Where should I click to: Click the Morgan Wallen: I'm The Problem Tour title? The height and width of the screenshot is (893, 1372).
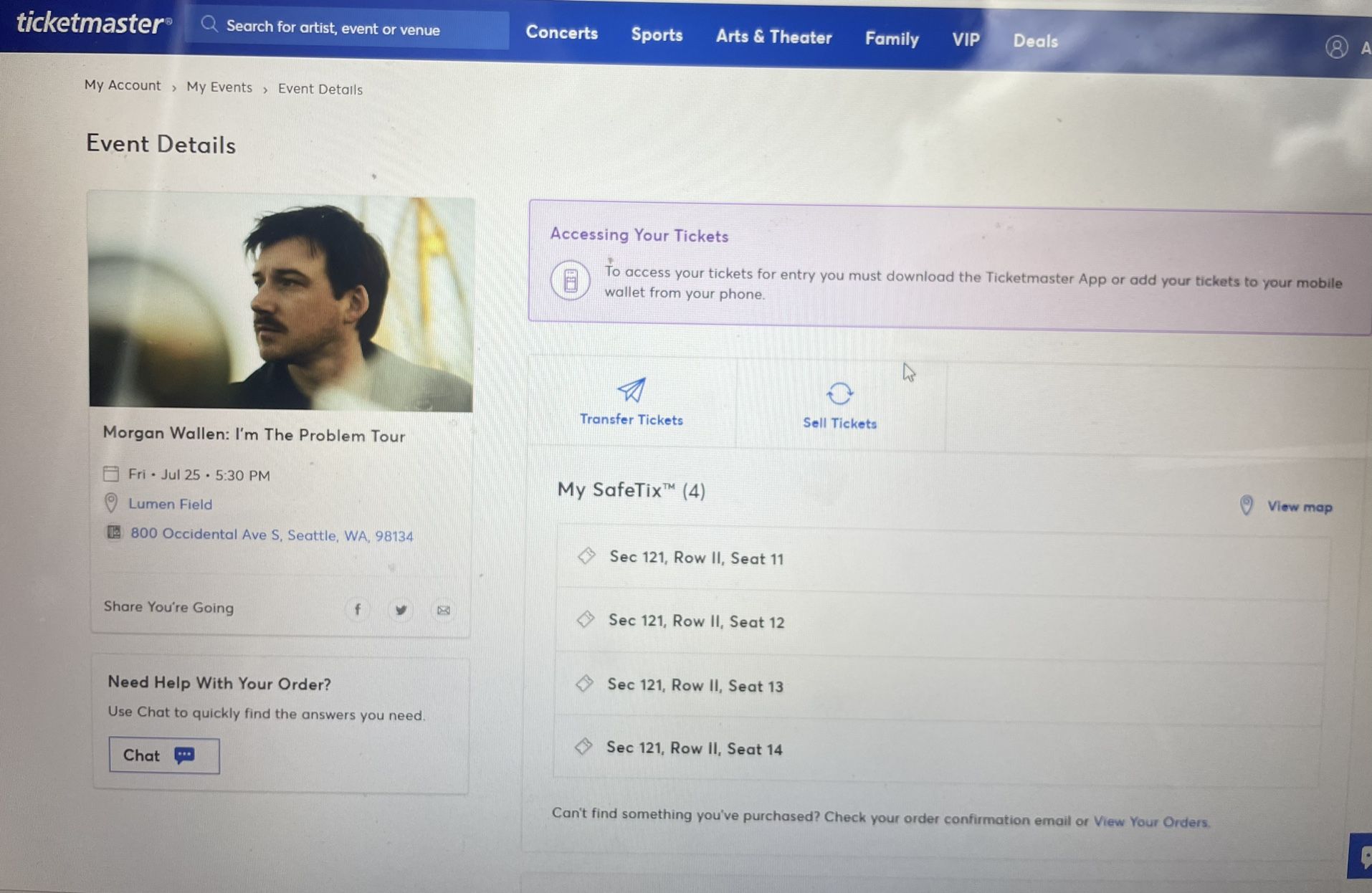pyautogui.click(x=254, y=434)
